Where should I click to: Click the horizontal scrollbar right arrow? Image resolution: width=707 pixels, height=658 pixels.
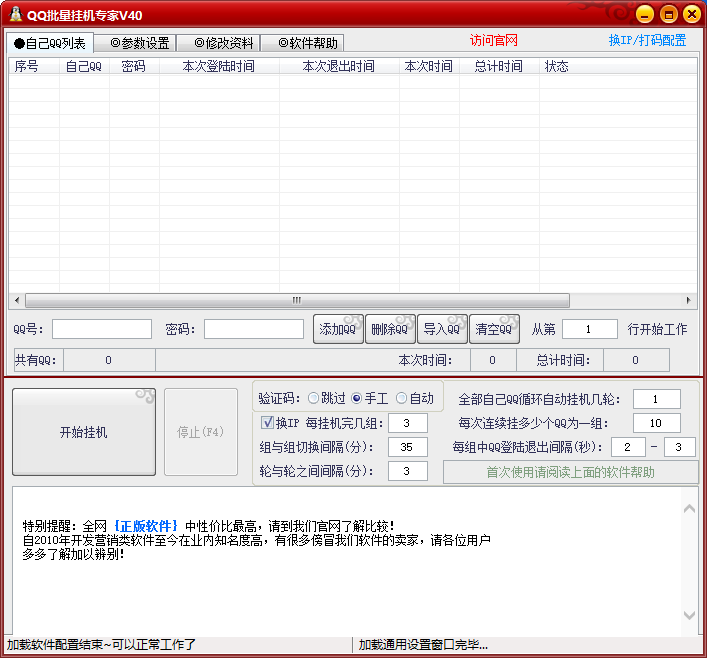pos(688,300)
